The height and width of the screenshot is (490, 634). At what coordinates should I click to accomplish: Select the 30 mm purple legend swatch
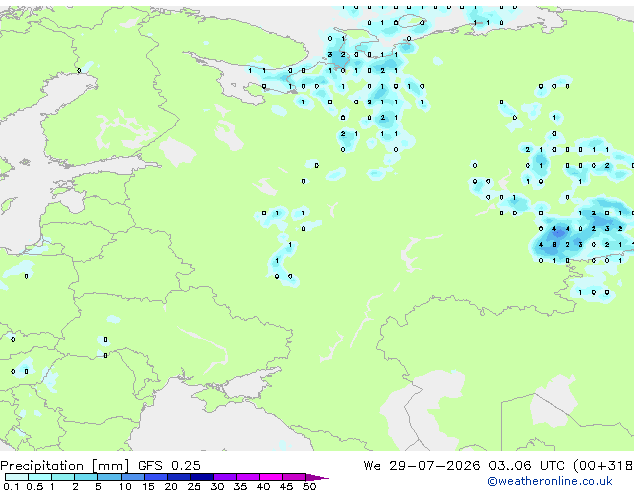click(225, 477)
